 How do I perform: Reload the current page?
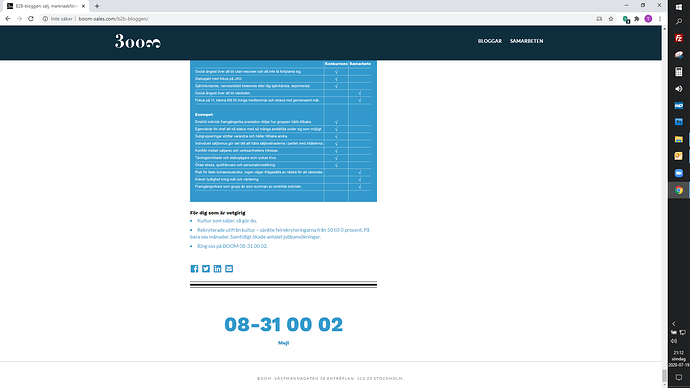coord(31,19)
